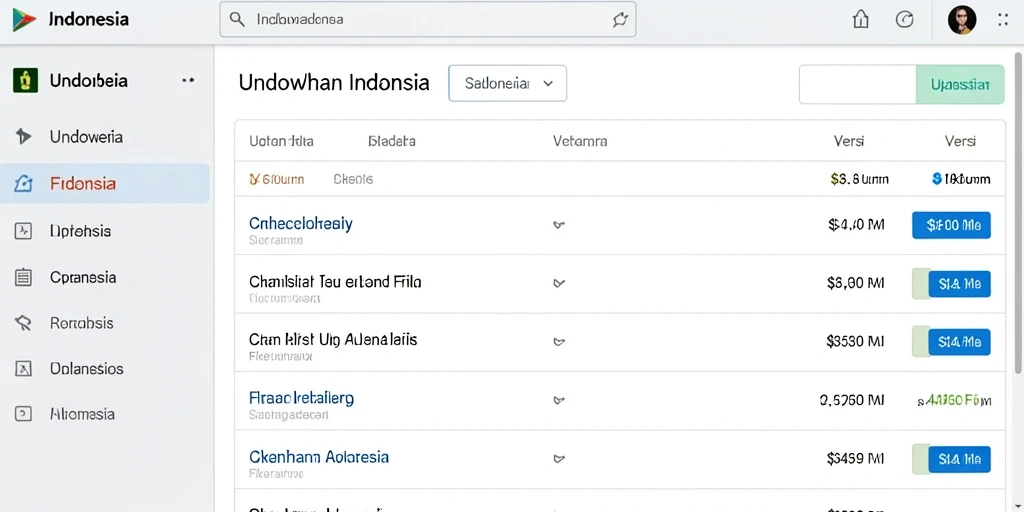The image size is (1024, 512).
Task: Click the Cptanesia sidebar icon
Action: pyautogui.click(x=23, y=278)
